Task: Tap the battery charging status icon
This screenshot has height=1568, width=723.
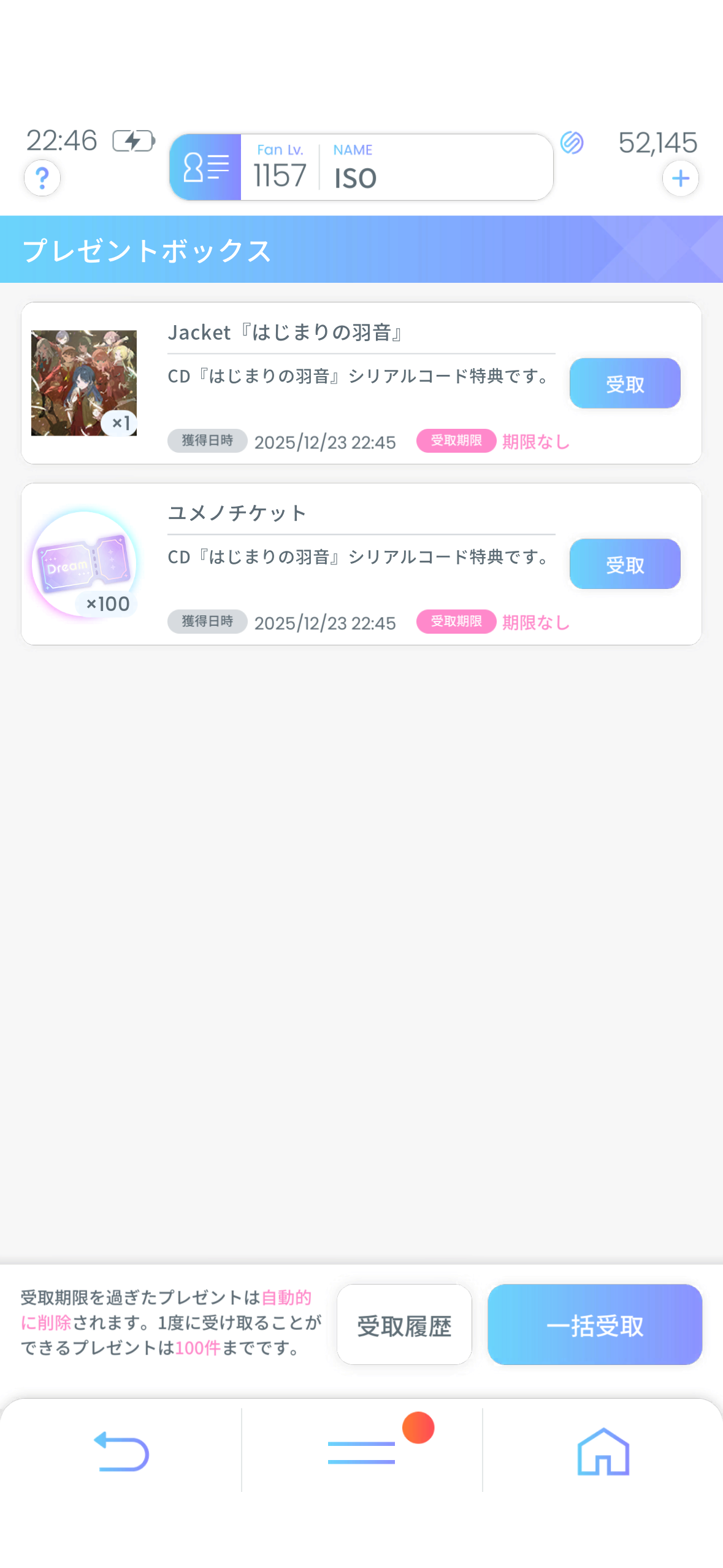Action: (134, 141)
